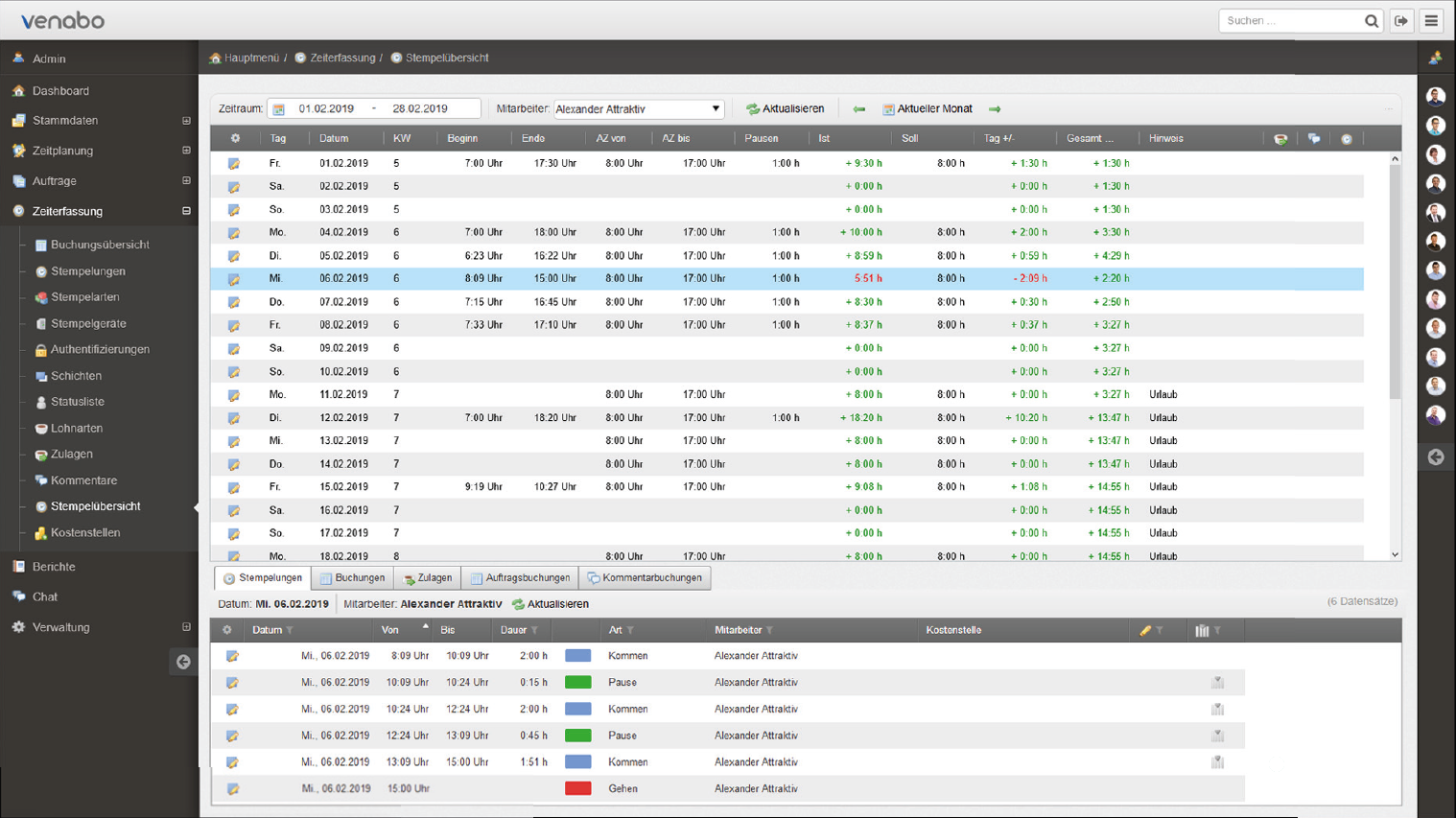
Task: Click the logout icon in top bar
Action: pos(1401,20)
